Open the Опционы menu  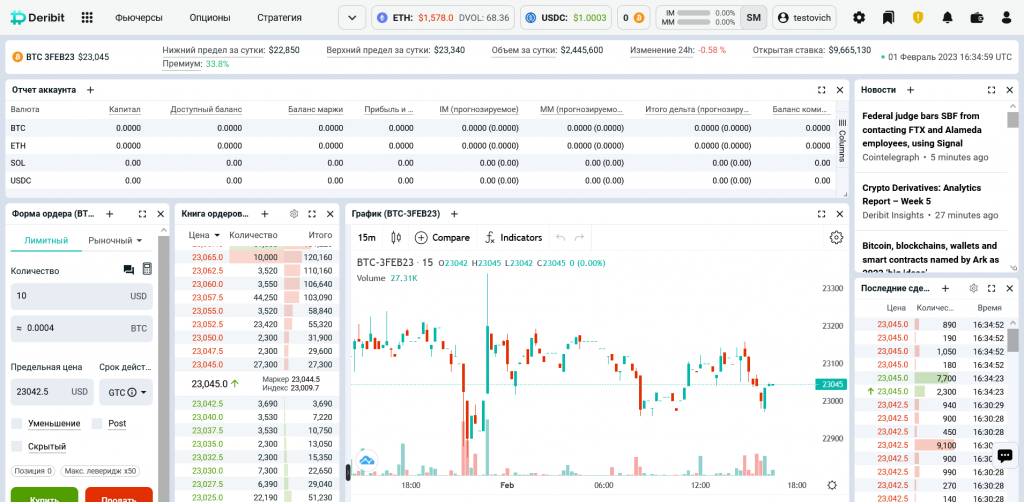point(209,17)
